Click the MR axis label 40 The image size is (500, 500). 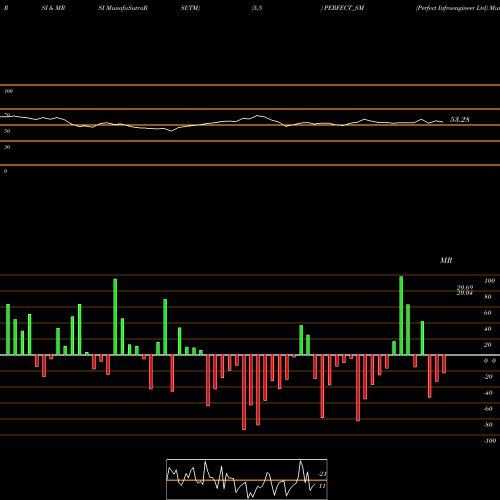click(x=488, y=329)
